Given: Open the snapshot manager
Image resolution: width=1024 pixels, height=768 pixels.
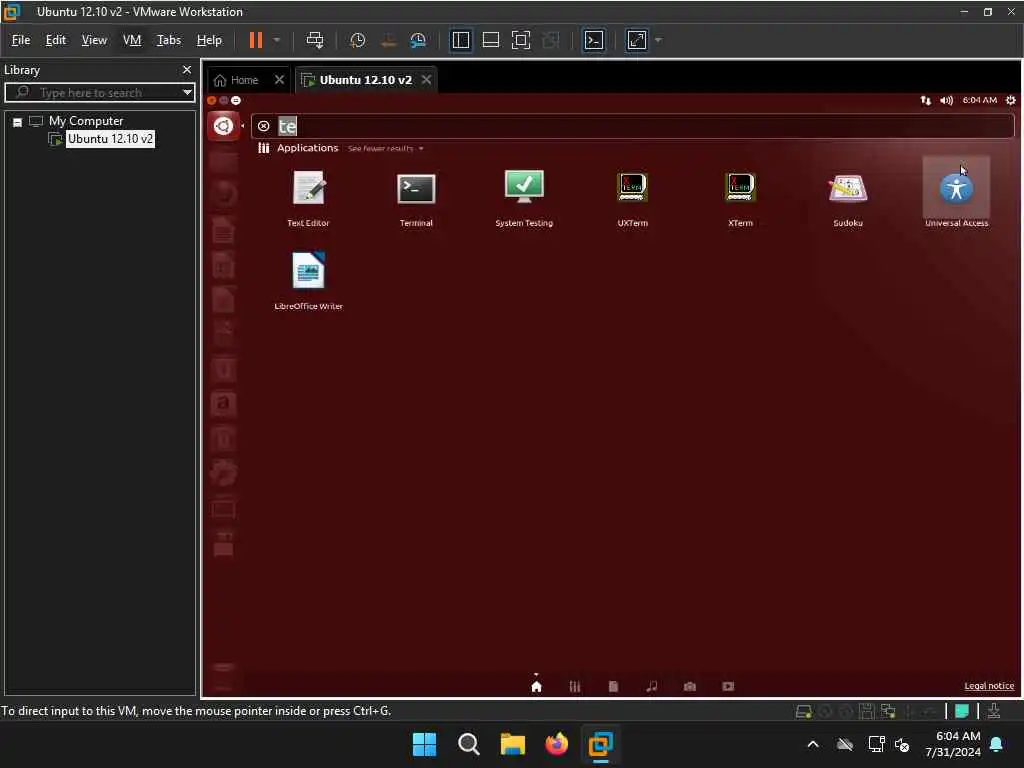Looking at the screenshot, I should tap(418, 40).
